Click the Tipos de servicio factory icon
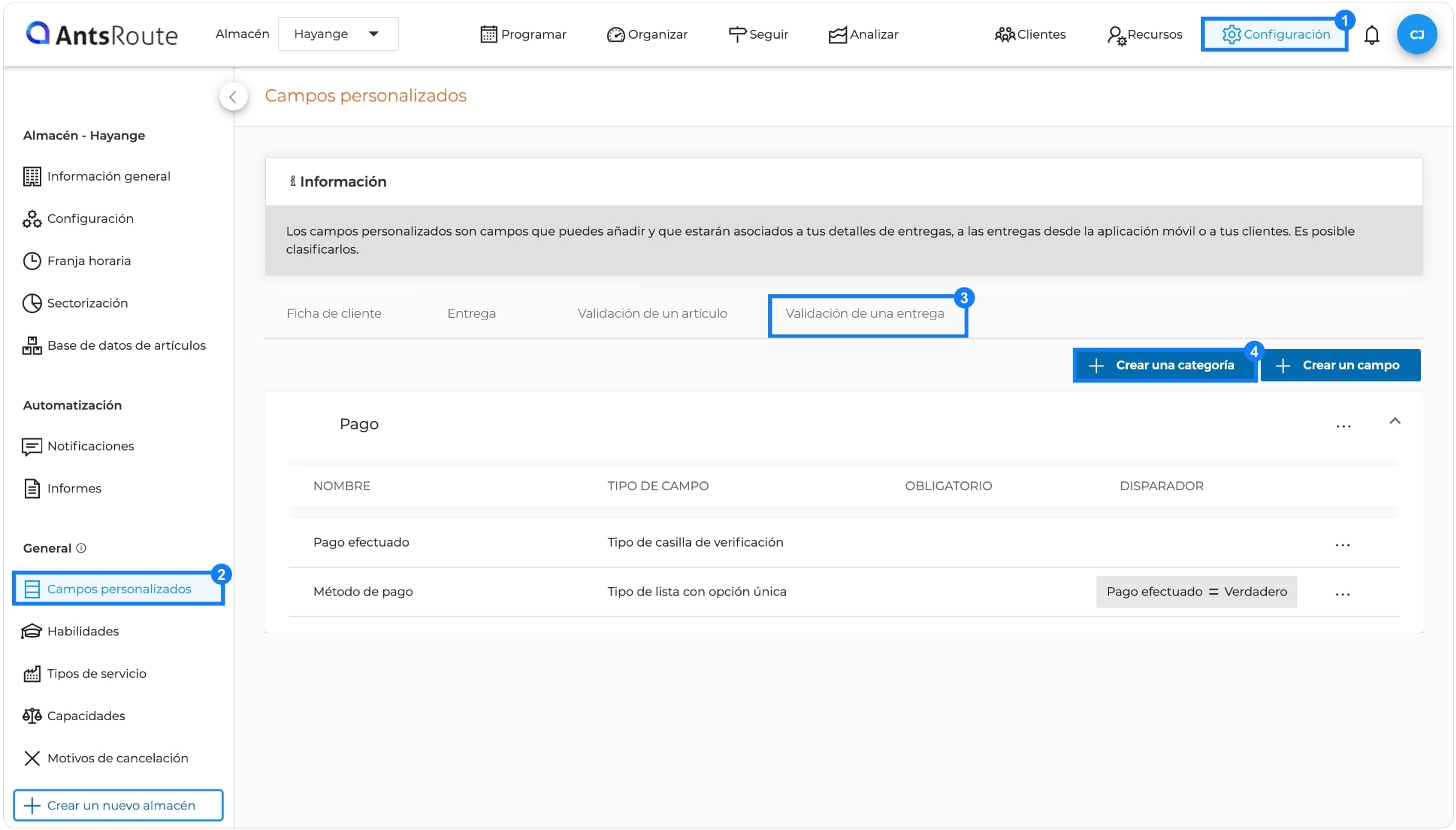This screenshot has width=1456, height=830. (x=32, y=674)
